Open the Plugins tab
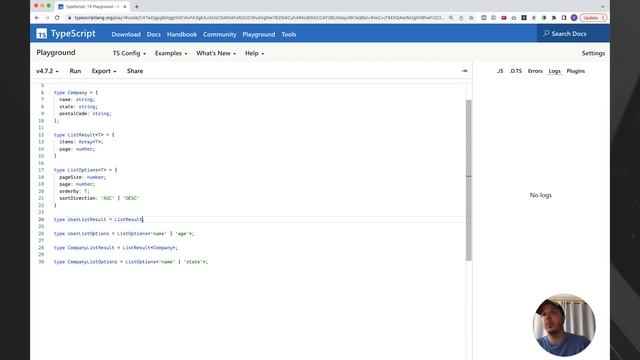Screen dimensions: 640x360 pos(576,71)
